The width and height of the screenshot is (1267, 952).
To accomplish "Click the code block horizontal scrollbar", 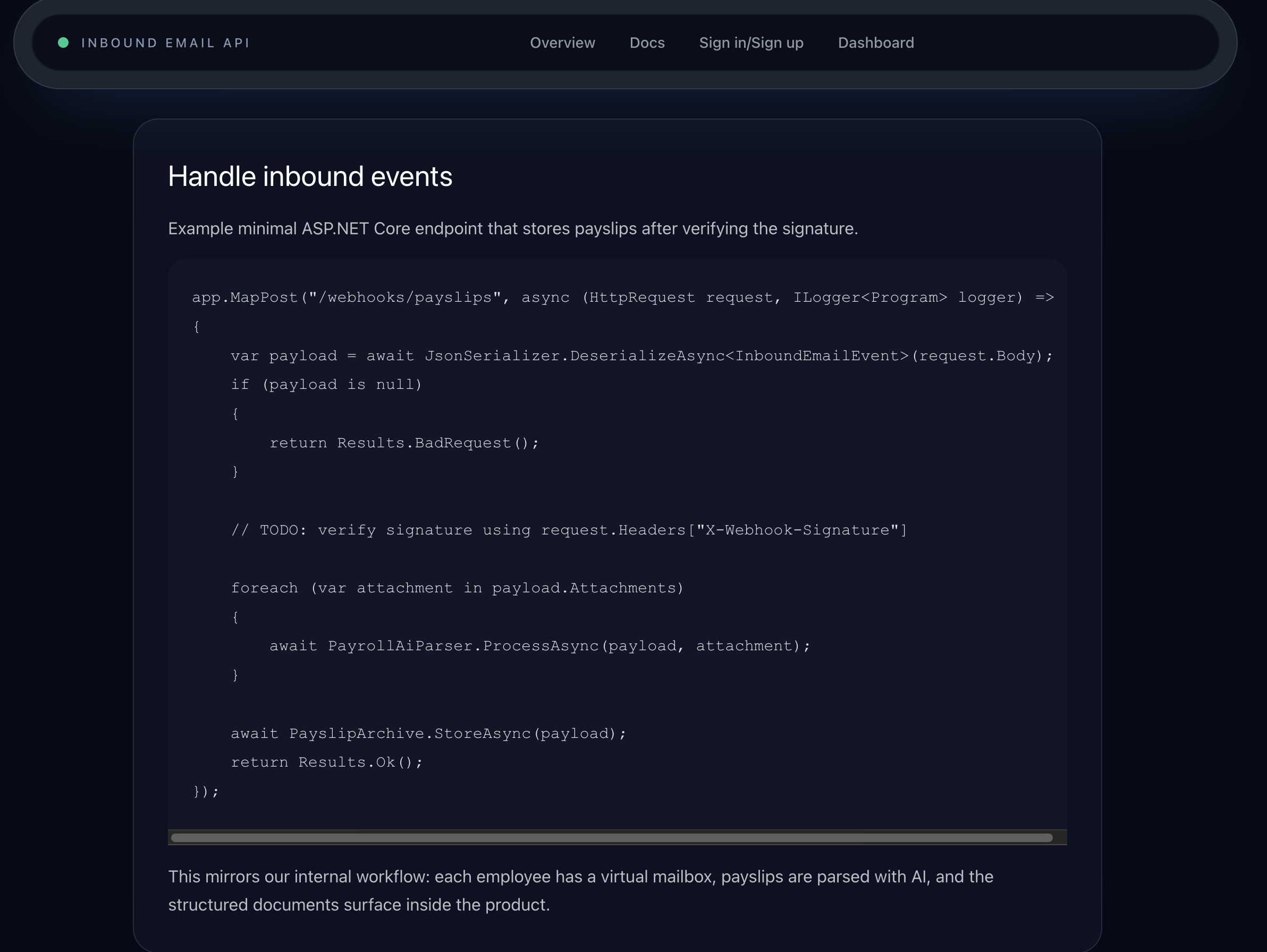I will pyautogui.click(x=611, y=837).
